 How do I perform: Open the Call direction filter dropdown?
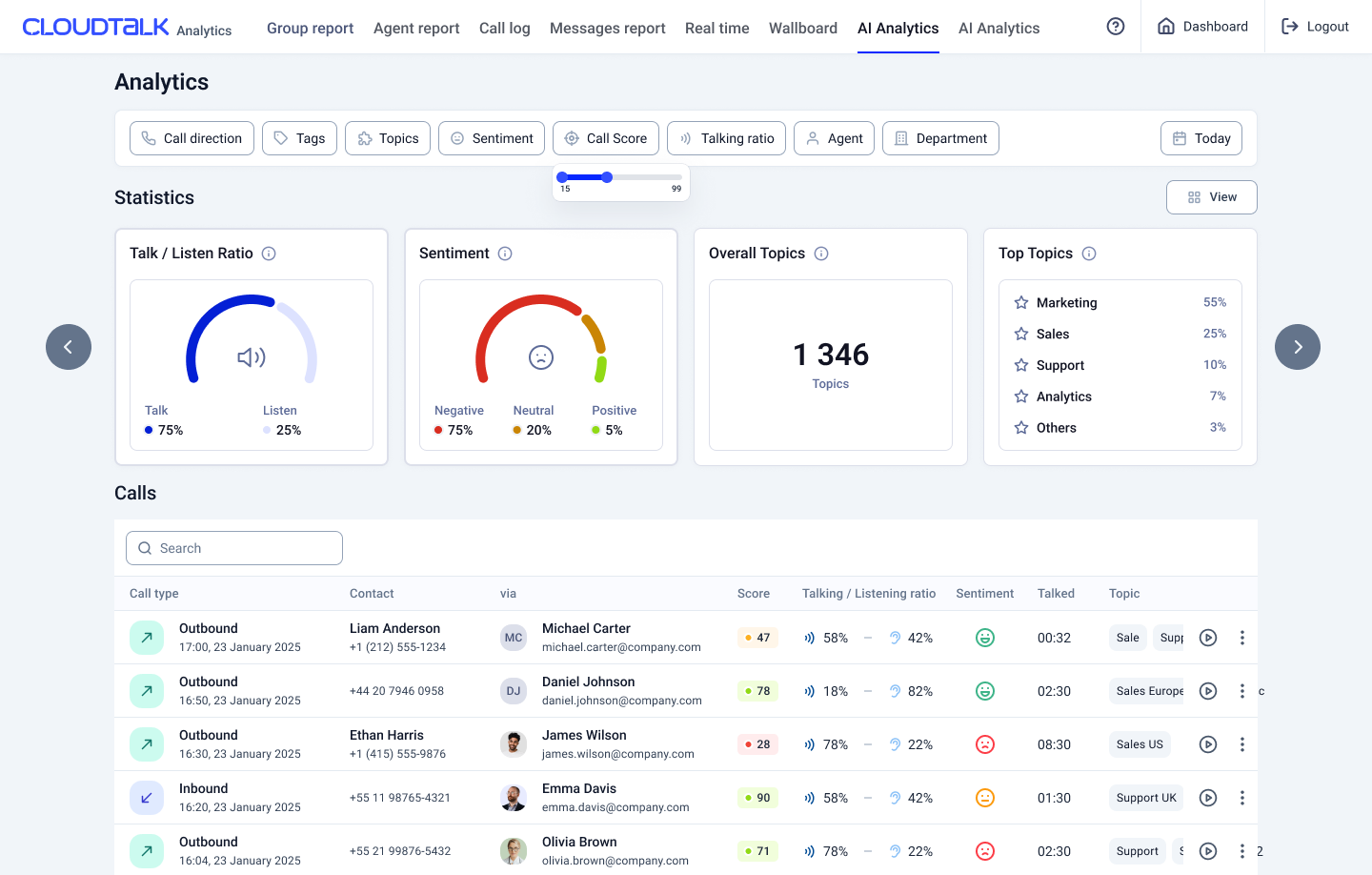click(192, 138)
